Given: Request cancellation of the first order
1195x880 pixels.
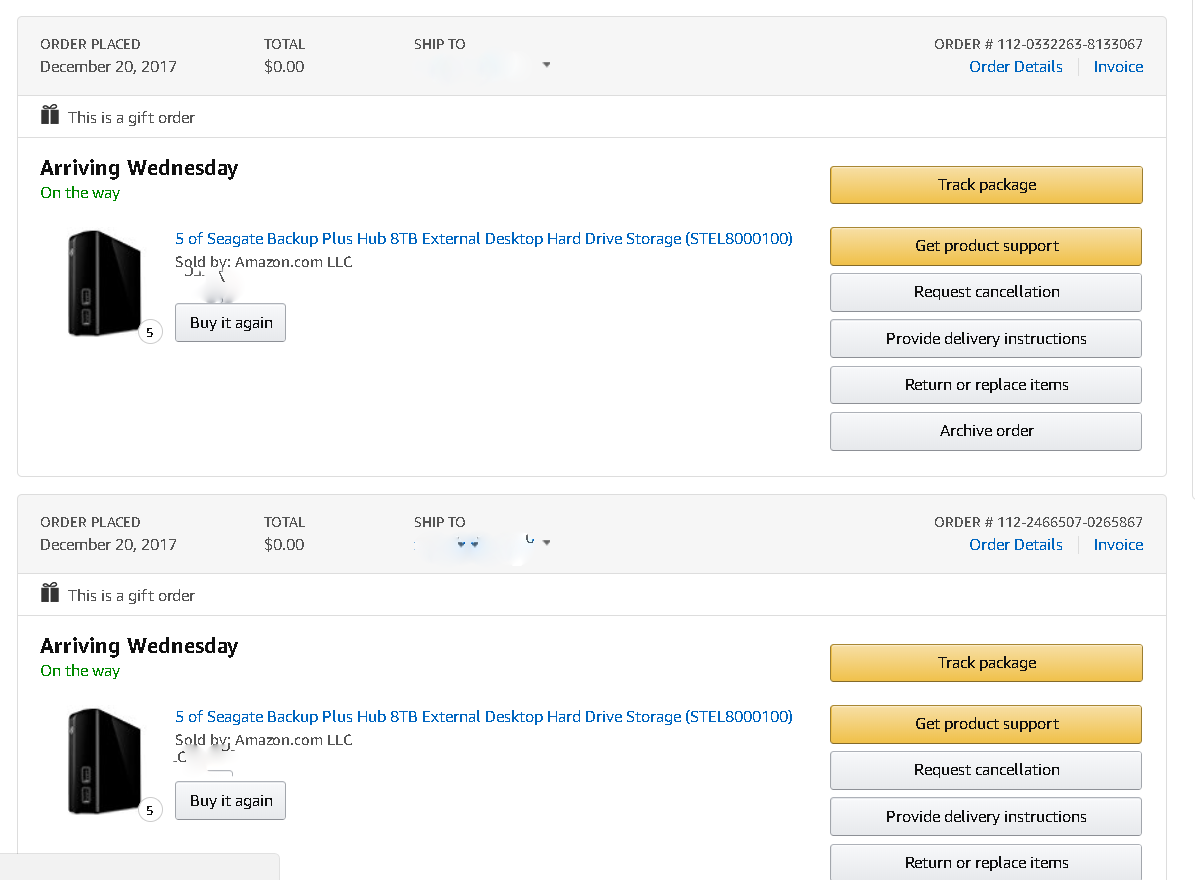Looking at the screenshot, I should pos(986,292).
